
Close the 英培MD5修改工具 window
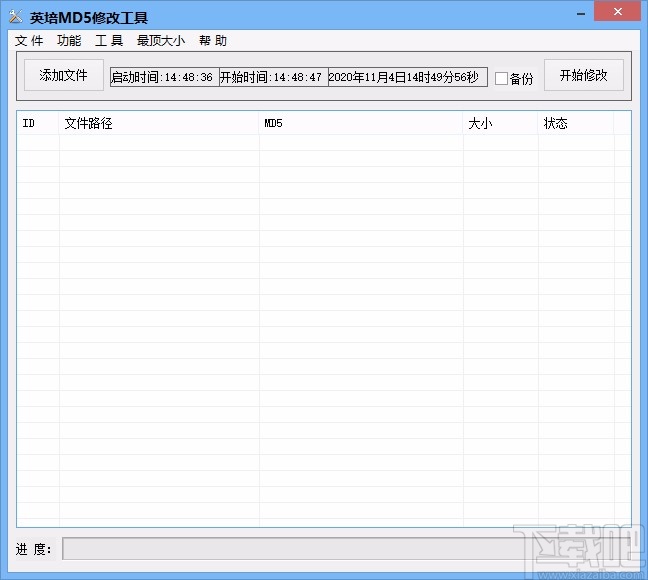pyautogui.click(x=617, y=12)
